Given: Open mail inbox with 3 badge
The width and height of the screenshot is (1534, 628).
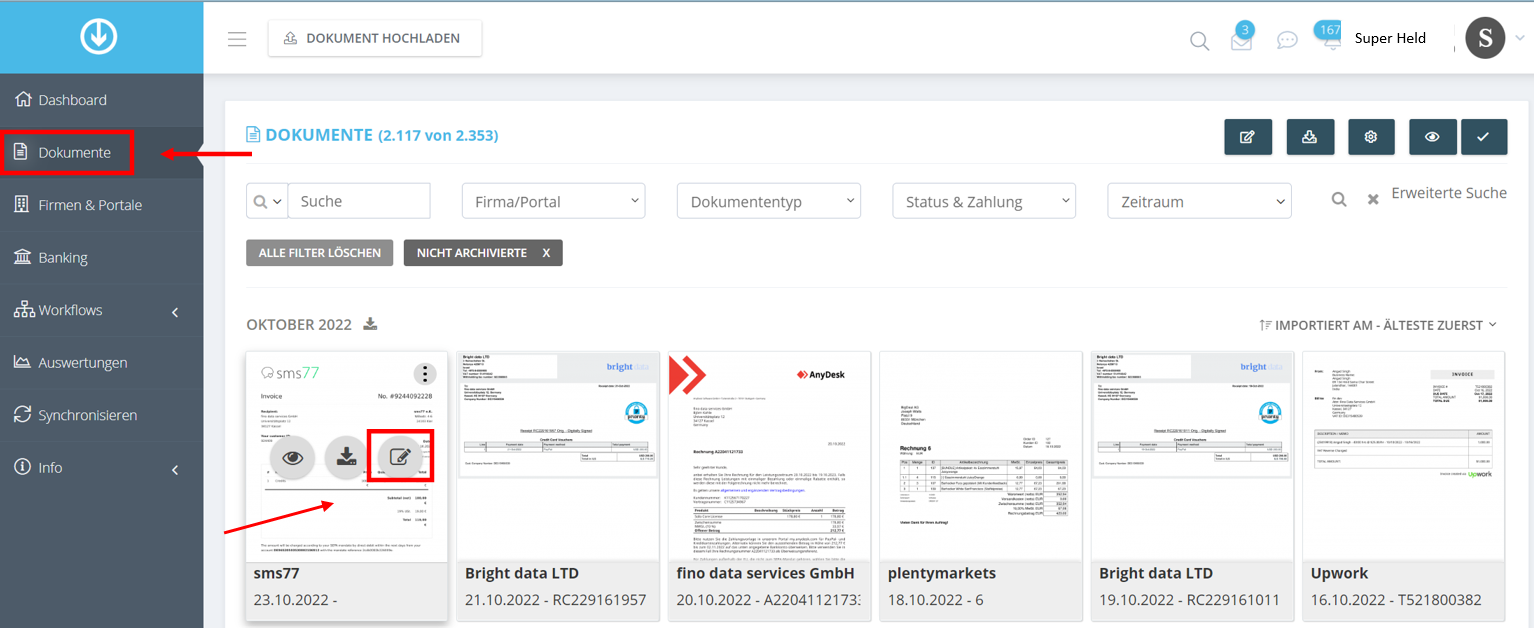Looking at the screenshot, I should coord(1241,41).
